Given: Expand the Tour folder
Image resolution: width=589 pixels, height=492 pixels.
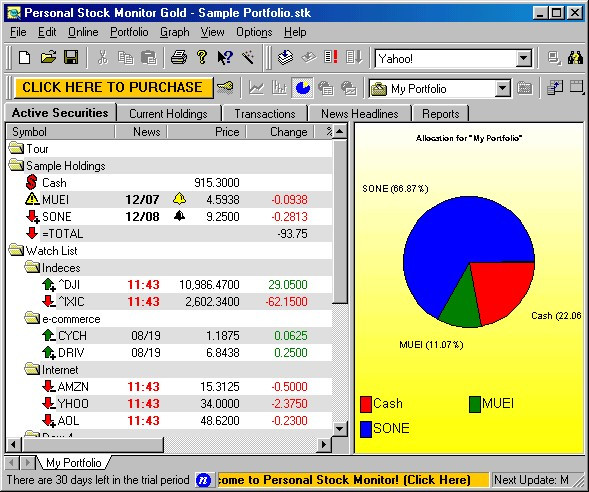Looking at the screenshot, I should [16, 148].
